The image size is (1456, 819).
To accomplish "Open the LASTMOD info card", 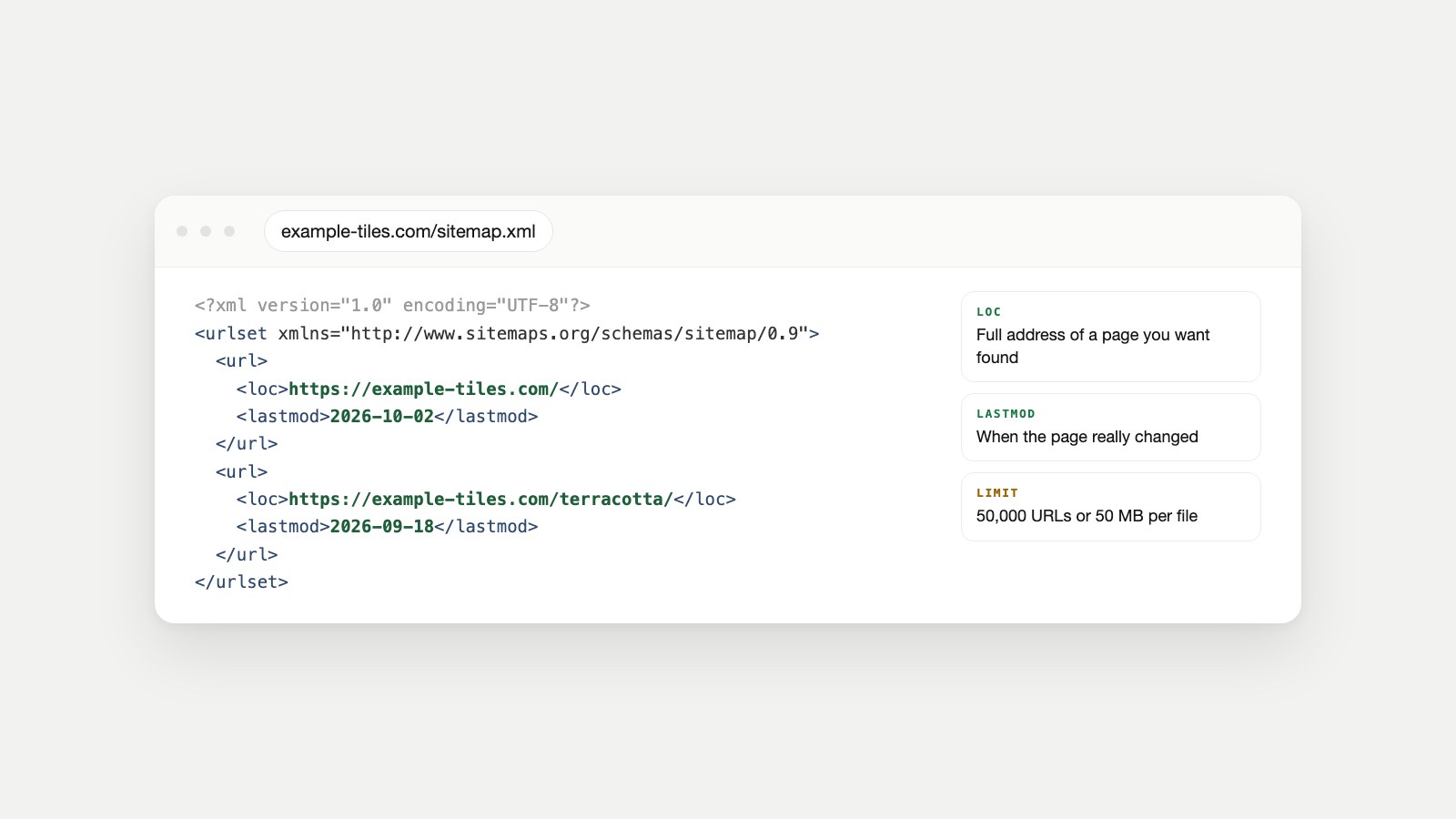I will click(x=1111, y=428).
